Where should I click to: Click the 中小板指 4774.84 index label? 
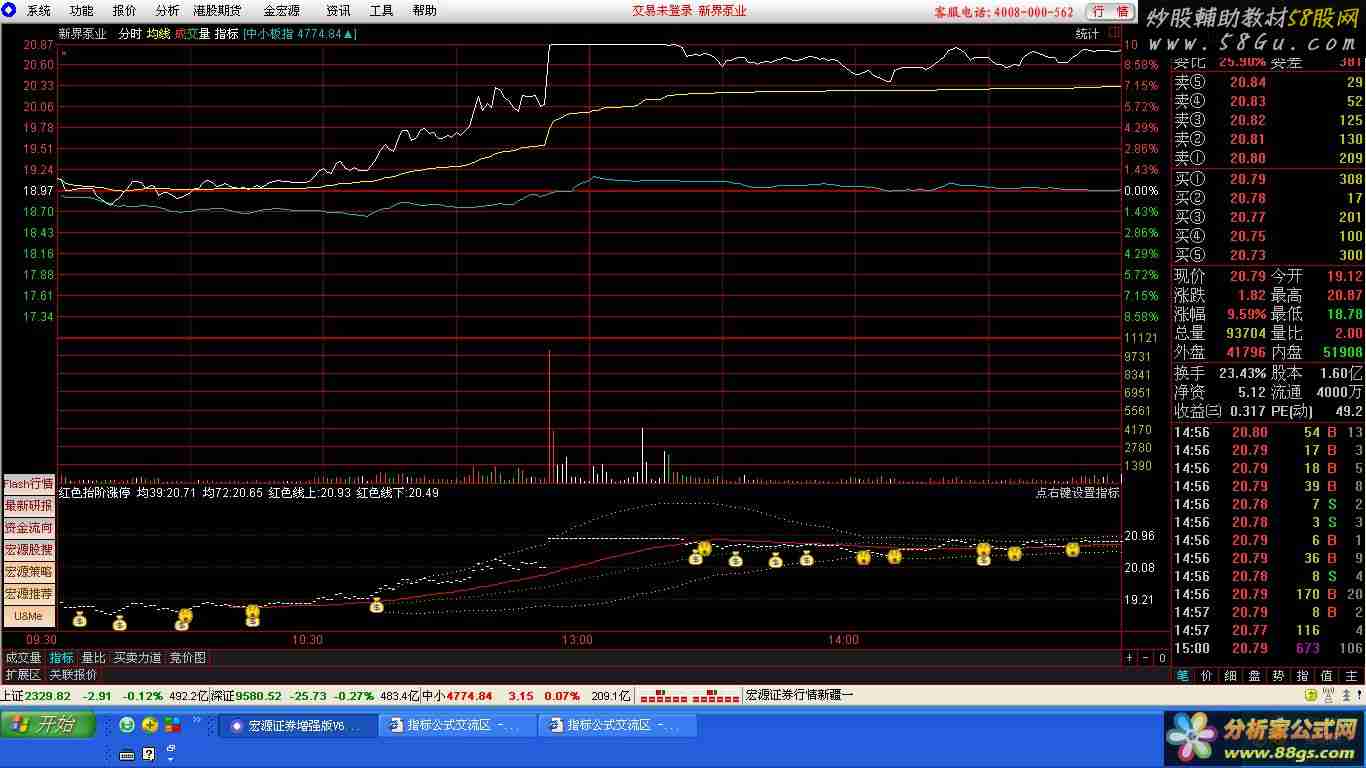click(x=300, y=34)
